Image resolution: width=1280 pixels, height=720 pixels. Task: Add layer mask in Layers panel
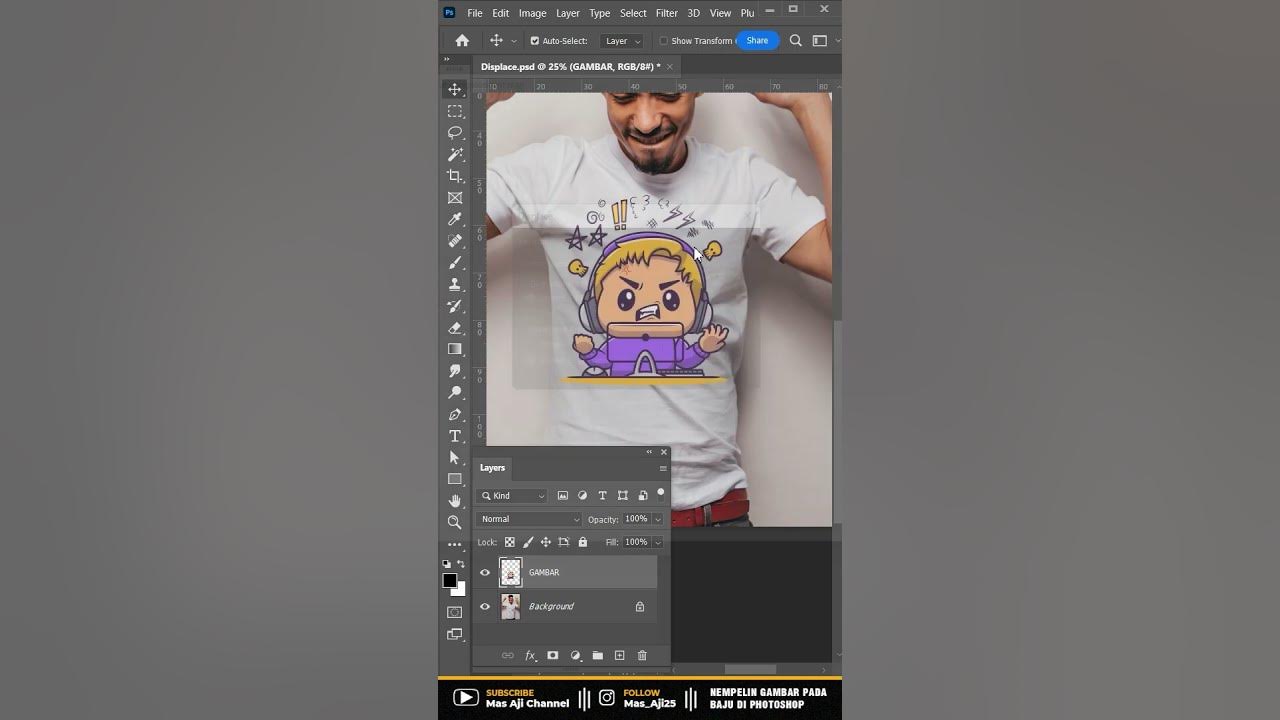coord(552,656)
